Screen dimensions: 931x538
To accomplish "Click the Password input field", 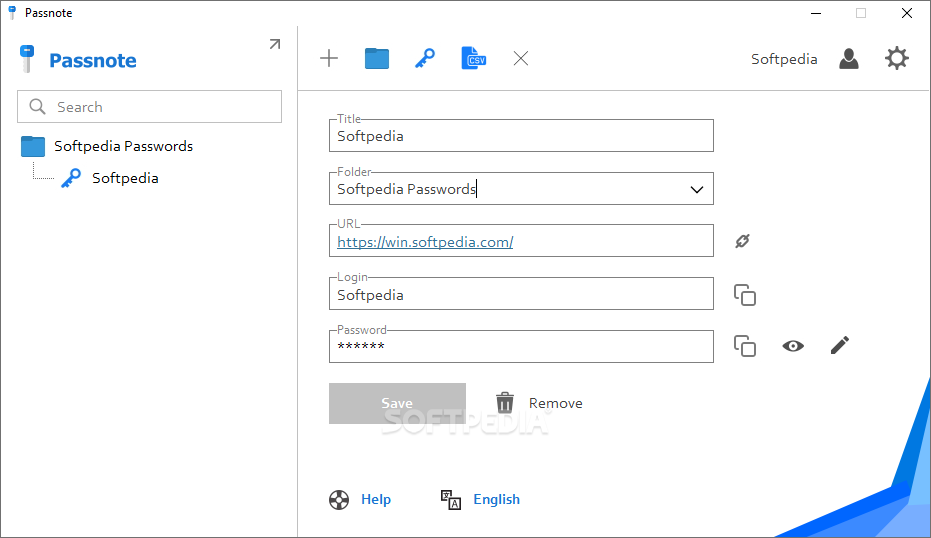I will pos(521,346).
